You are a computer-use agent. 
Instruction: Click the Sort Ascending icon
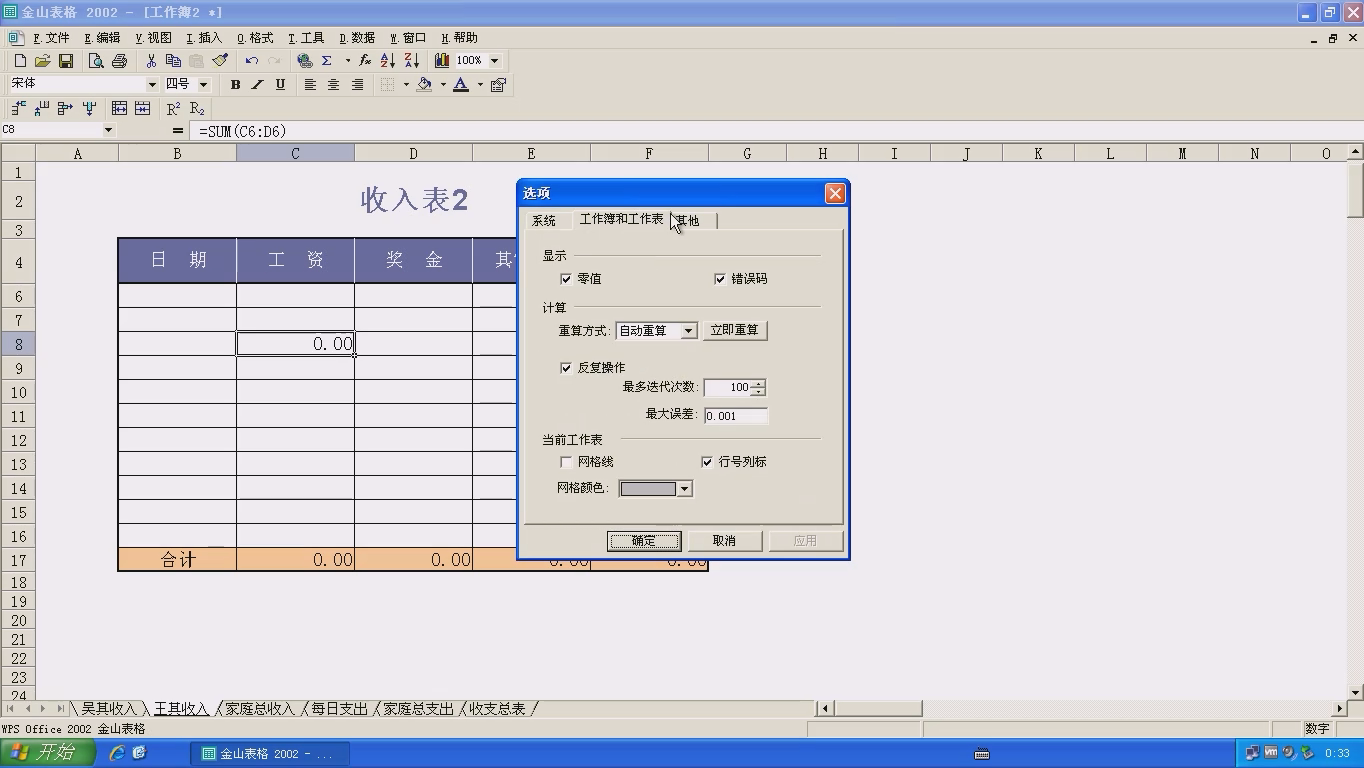point(388,61)
